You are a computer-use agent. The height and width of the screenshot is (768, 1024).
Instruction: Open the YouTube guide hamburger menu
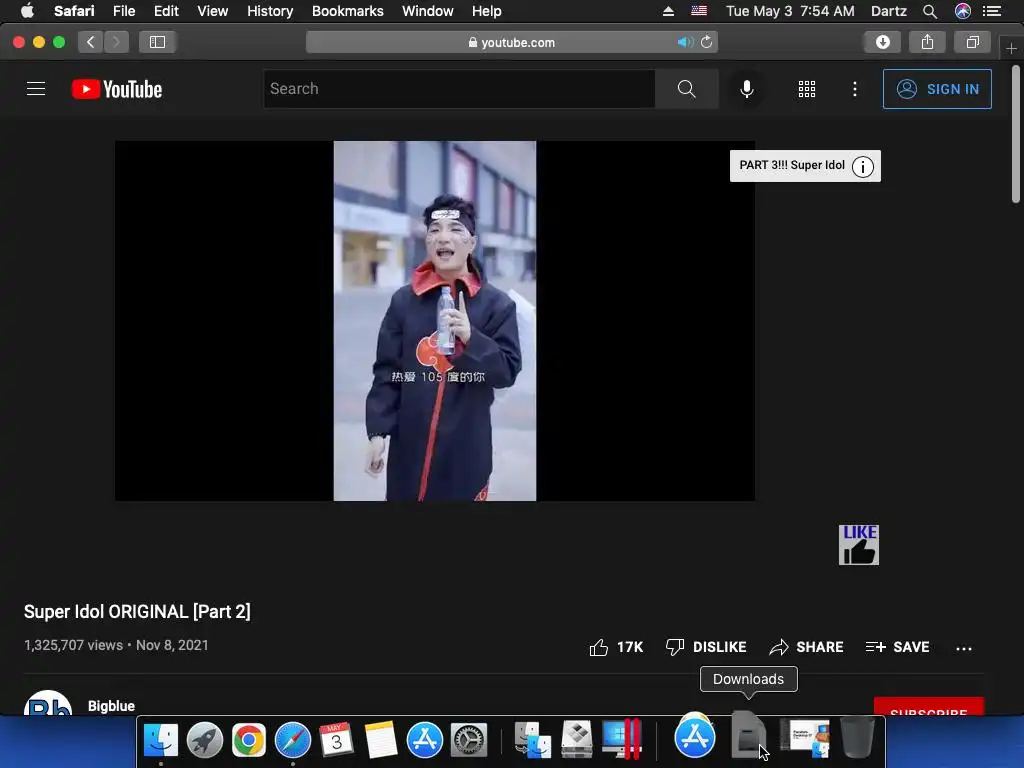(36, 89)
